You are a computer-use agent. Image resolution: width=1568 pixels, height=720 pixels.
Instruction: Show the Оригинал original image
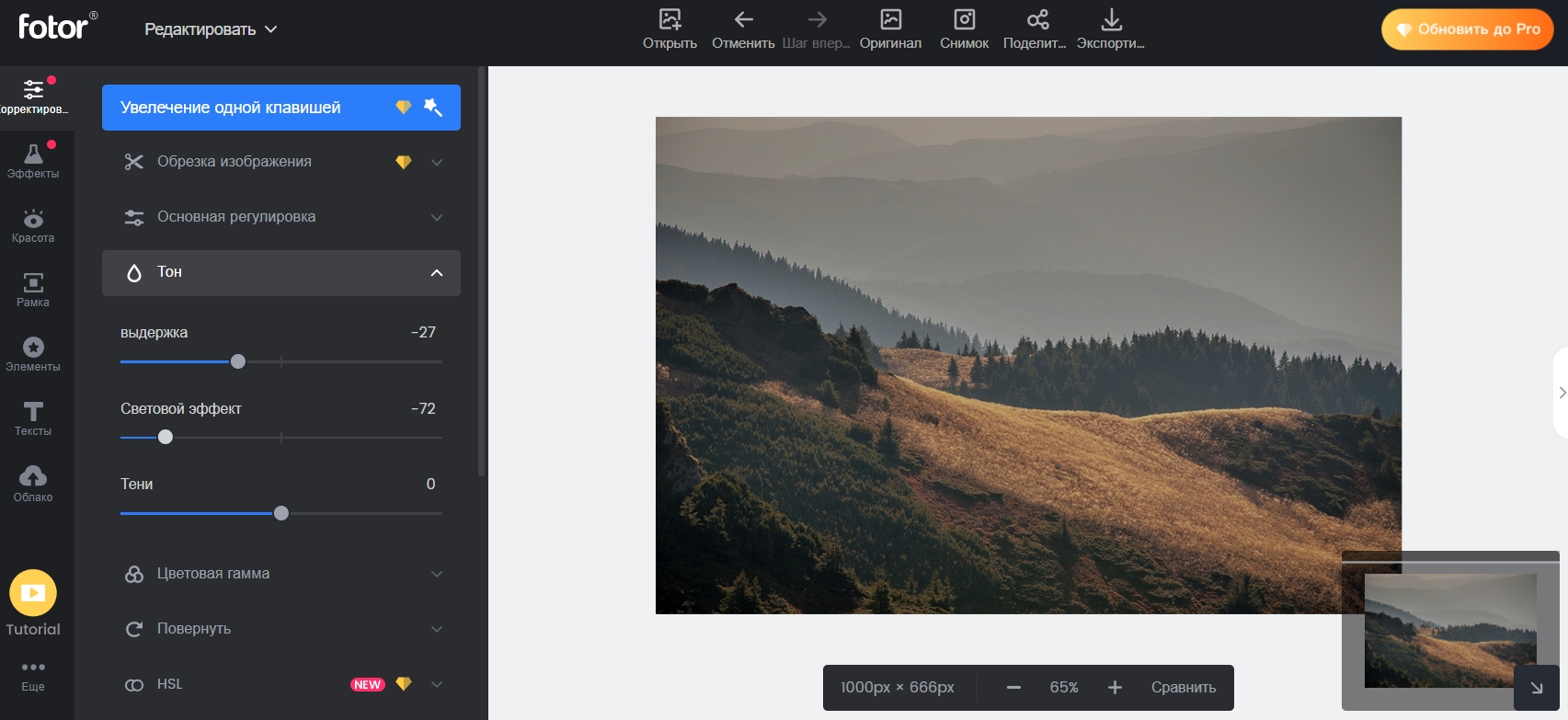tap(890, 20)
